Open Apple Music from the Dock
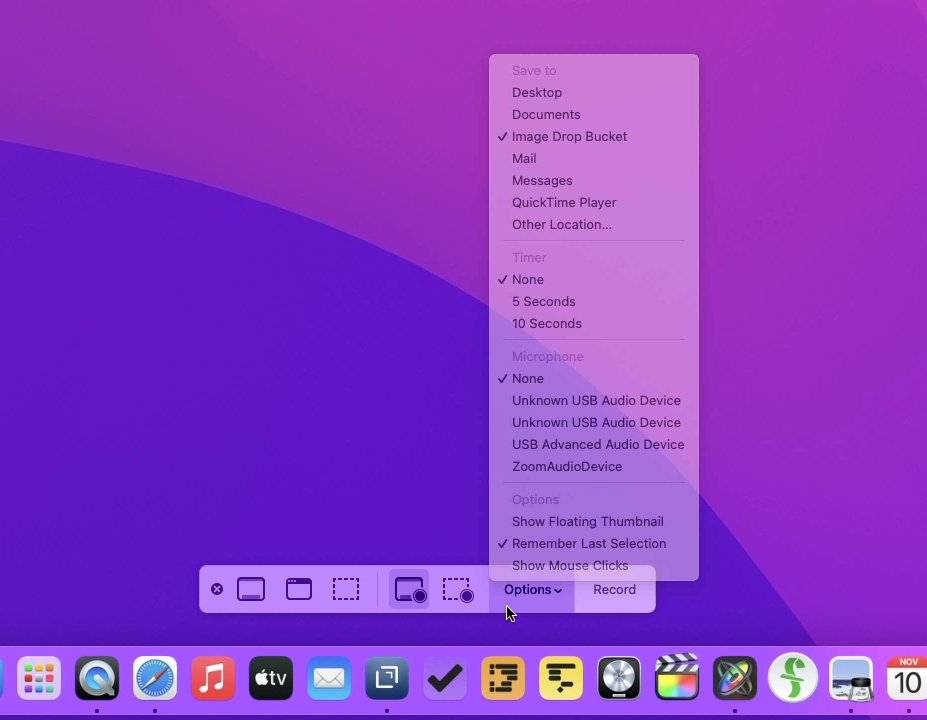This screenshot has height=720, width=927. pos(212,678)
